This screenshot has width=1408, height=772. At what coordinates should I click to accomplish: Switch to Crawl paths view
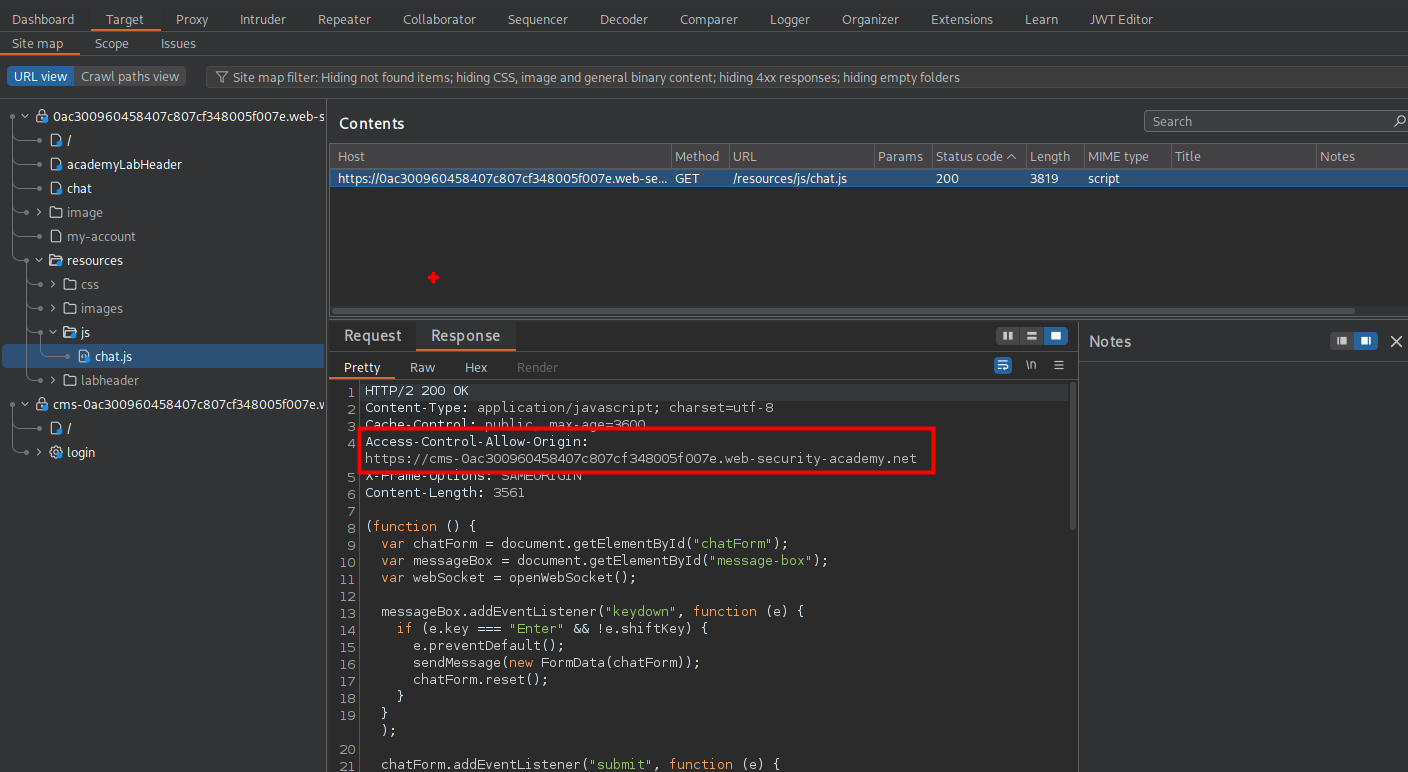[130, 76]
